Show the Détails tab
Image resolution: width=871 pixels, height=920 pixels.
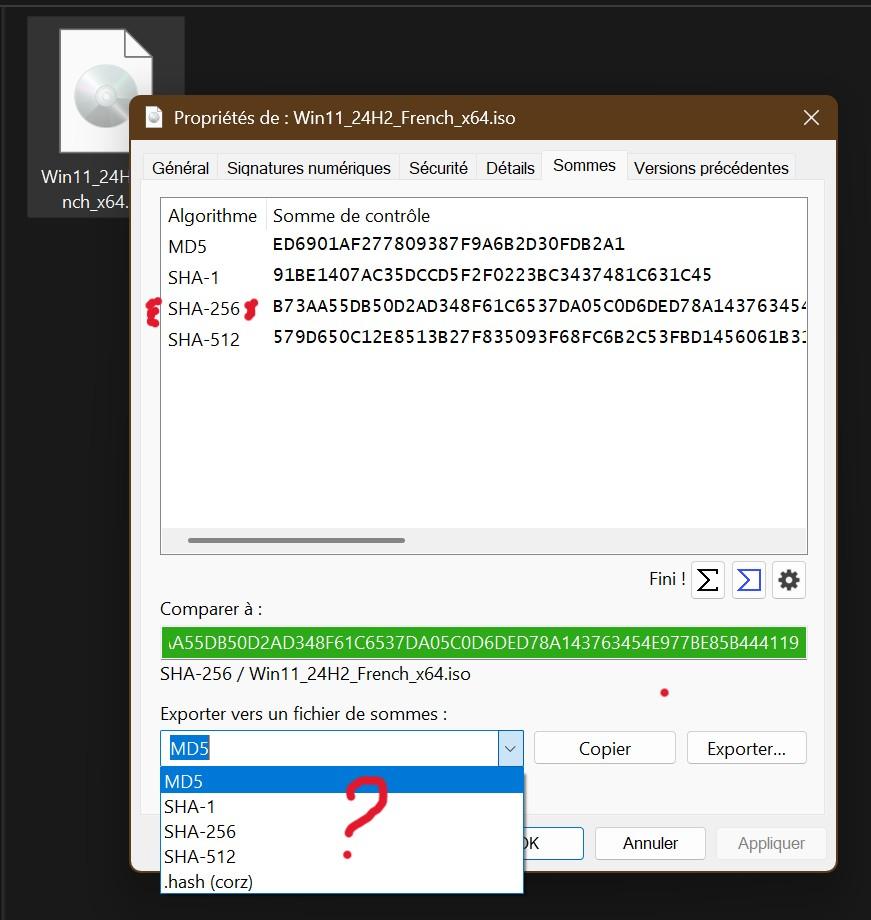tap(510, 168)
